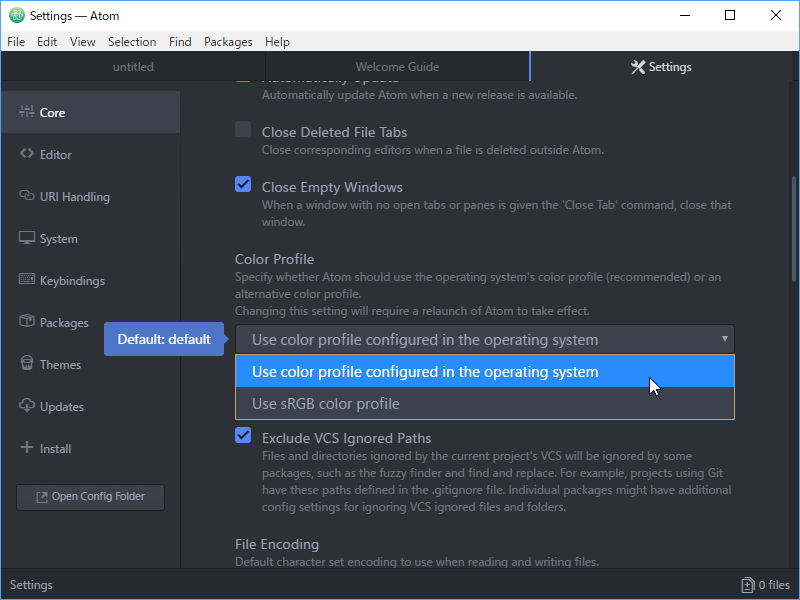The height and width of the screenshot is (600, 800).
Task: Click the Packages box icon
Action: click(27, 323)
